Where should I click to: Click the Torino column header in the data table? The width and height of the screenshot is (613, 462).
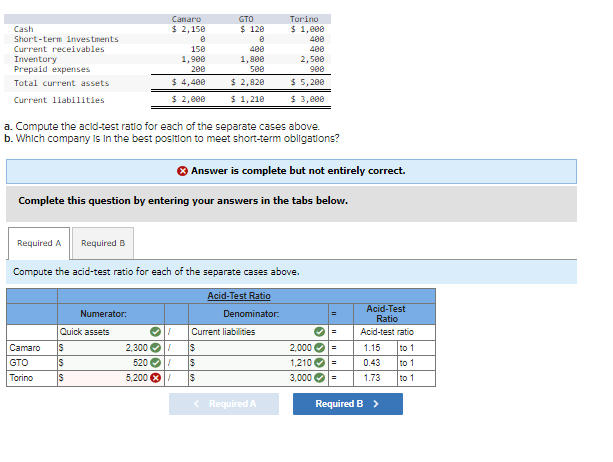click(304, 19)
